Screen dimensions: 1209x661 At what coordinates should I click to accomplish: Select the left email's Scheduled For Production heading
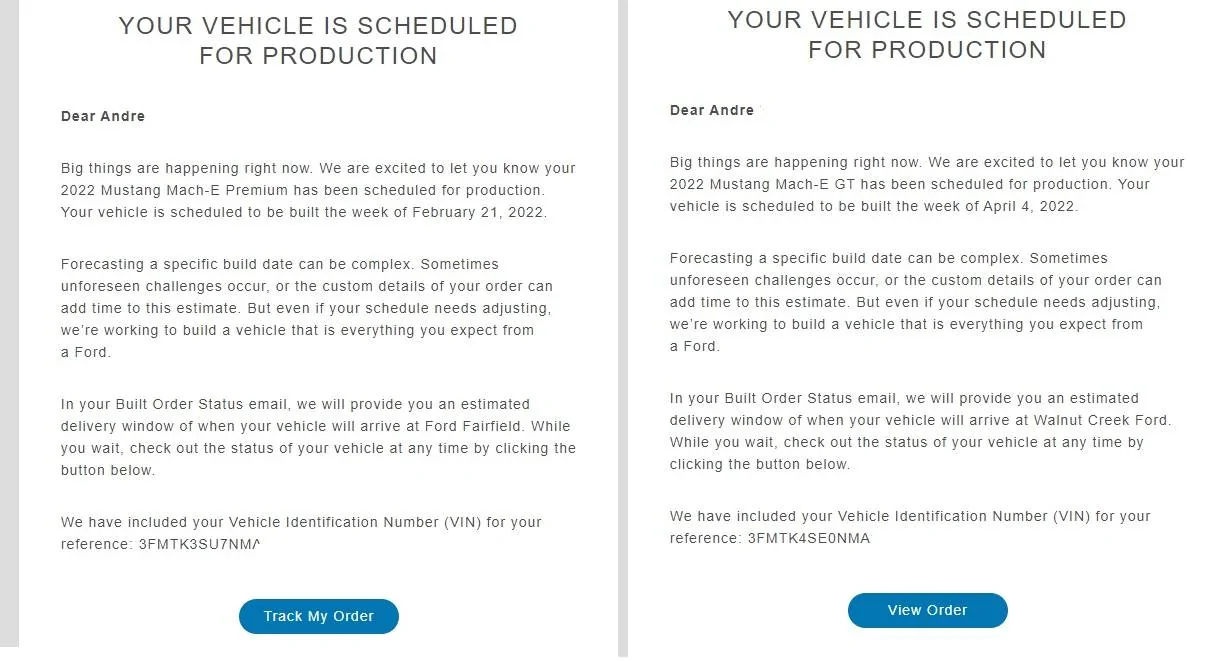point(318,41)
